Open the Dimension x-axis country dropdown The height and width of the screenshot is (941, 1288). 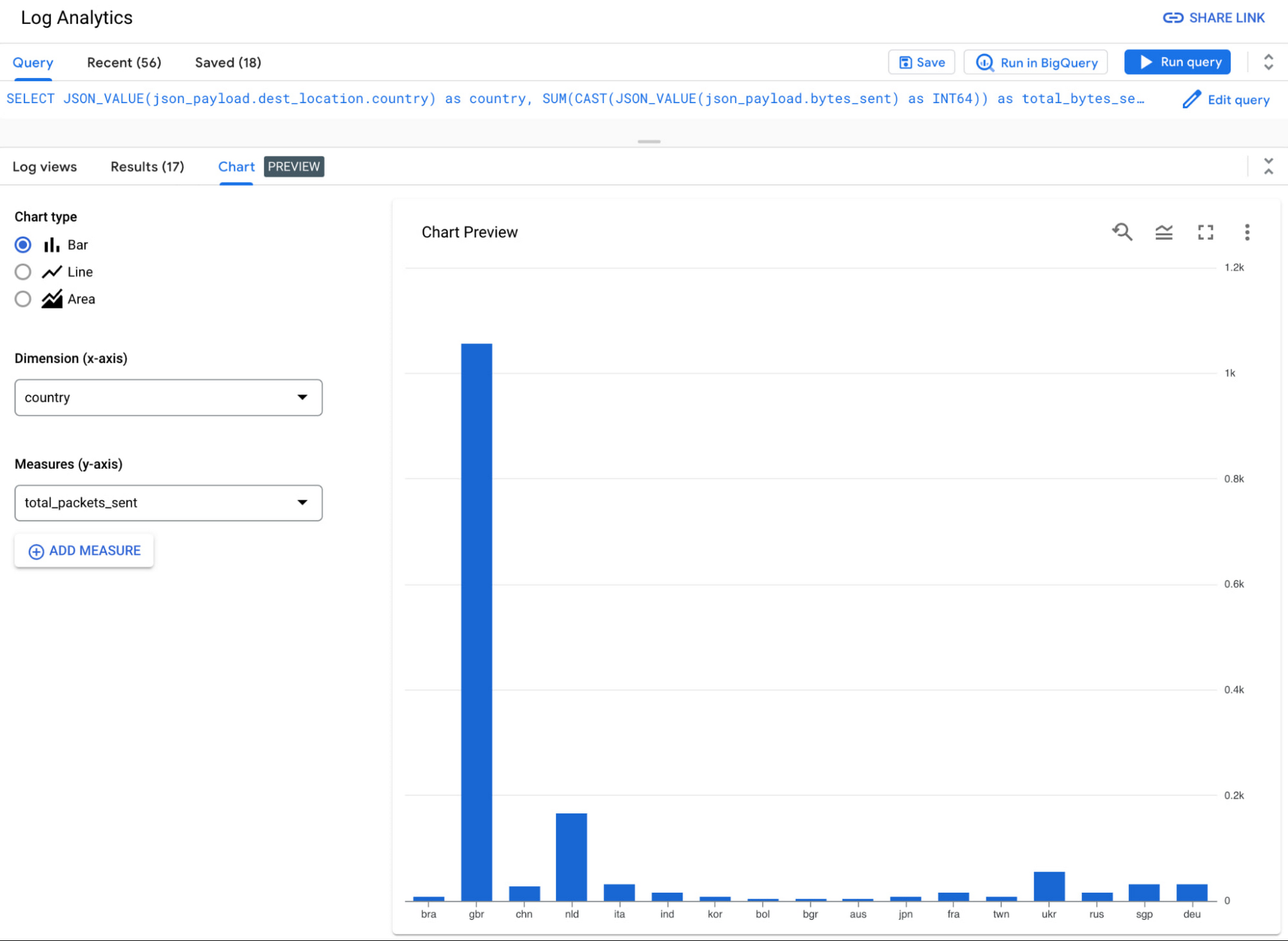click(168, 397)
